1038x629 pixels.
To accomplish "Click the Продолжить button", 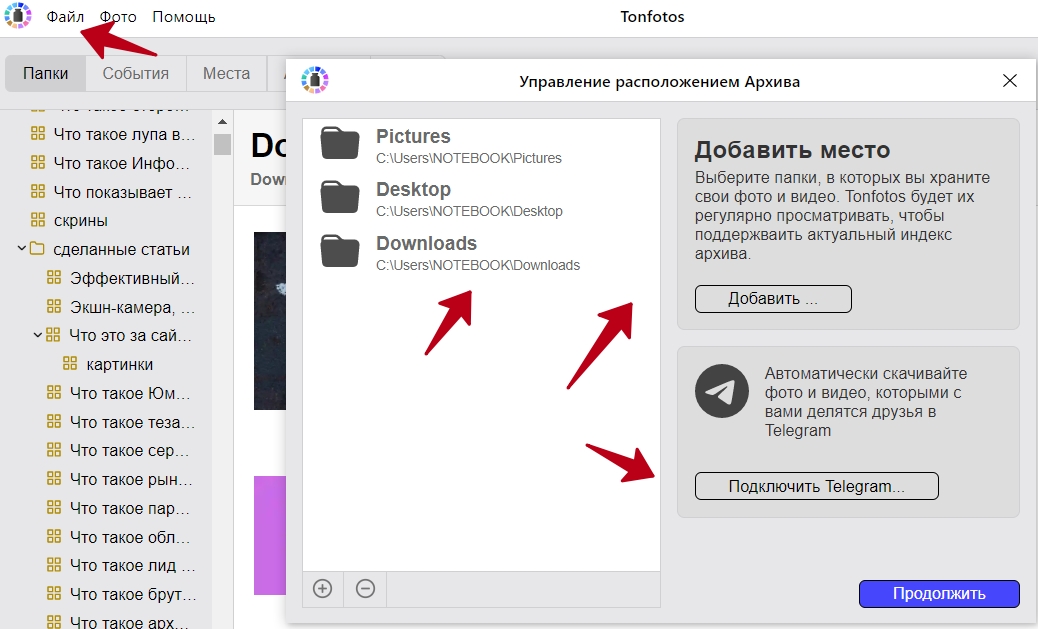I will (939, 593).
